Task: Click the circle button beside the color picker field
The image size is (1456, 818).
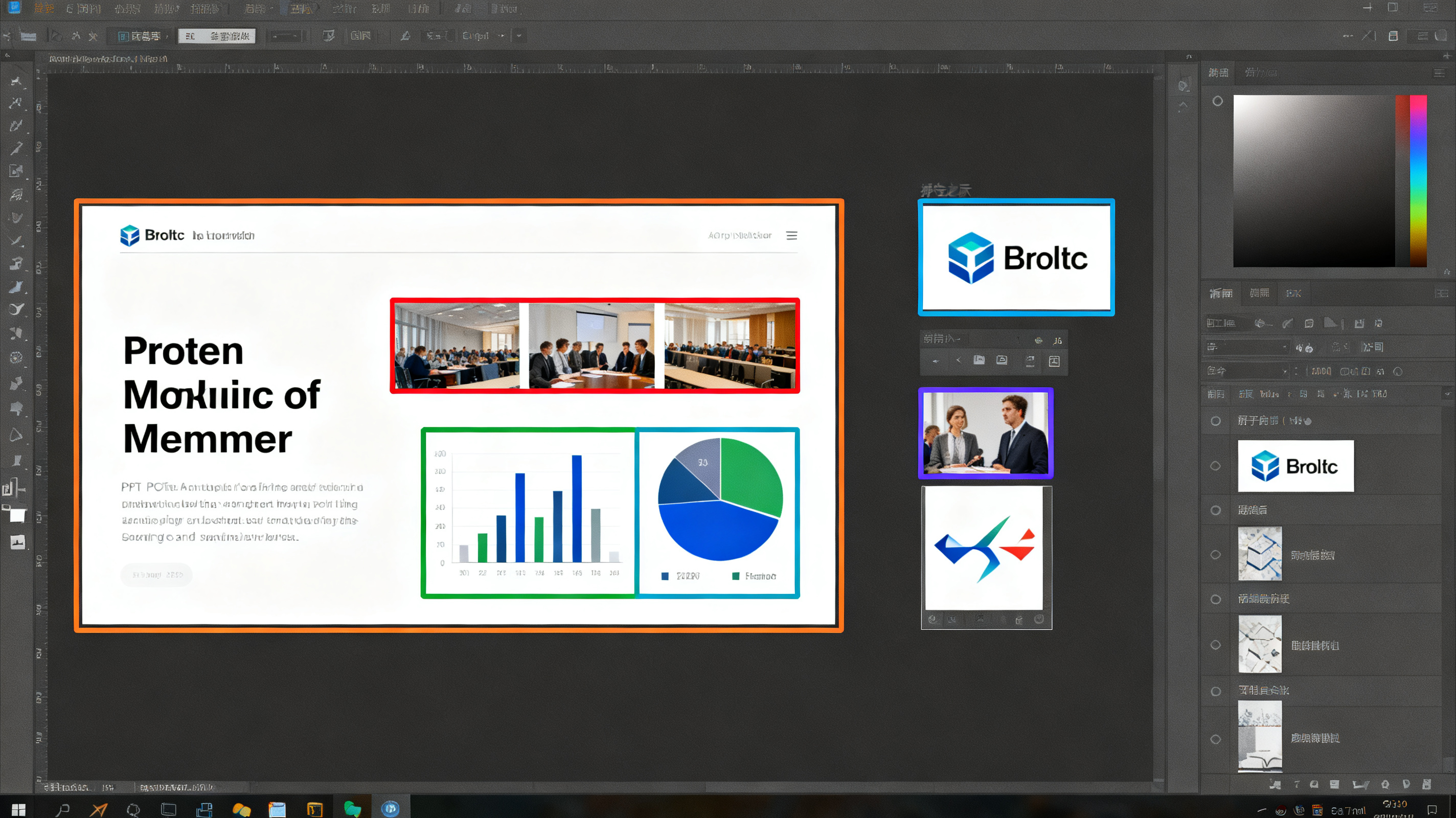Action: pos(1217,101)
